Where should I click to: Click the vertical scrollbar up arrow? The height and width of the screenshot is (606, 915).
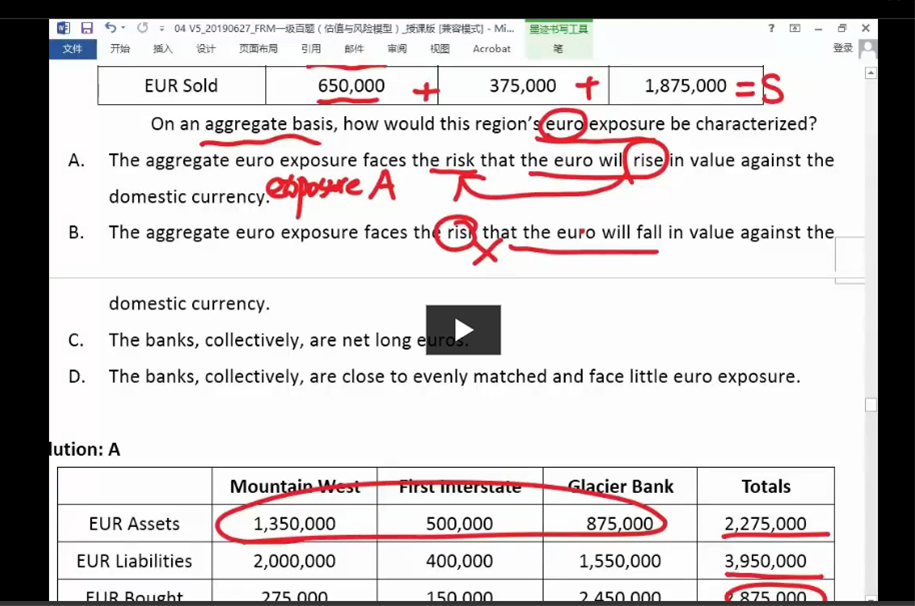(871, 73)
